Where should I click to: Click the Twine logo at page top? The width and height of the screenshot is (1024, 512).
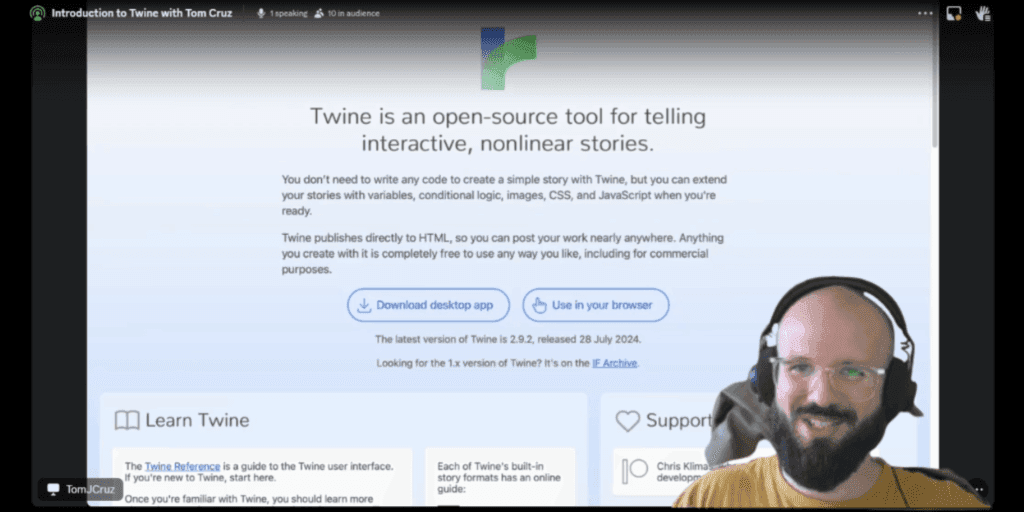507,58
